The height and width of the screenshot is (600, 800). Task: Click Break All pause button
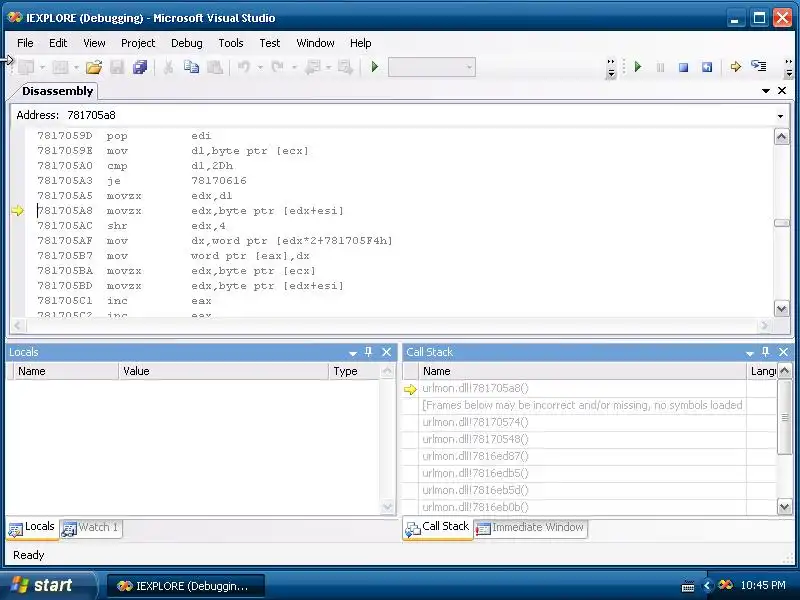click(660, 67)
